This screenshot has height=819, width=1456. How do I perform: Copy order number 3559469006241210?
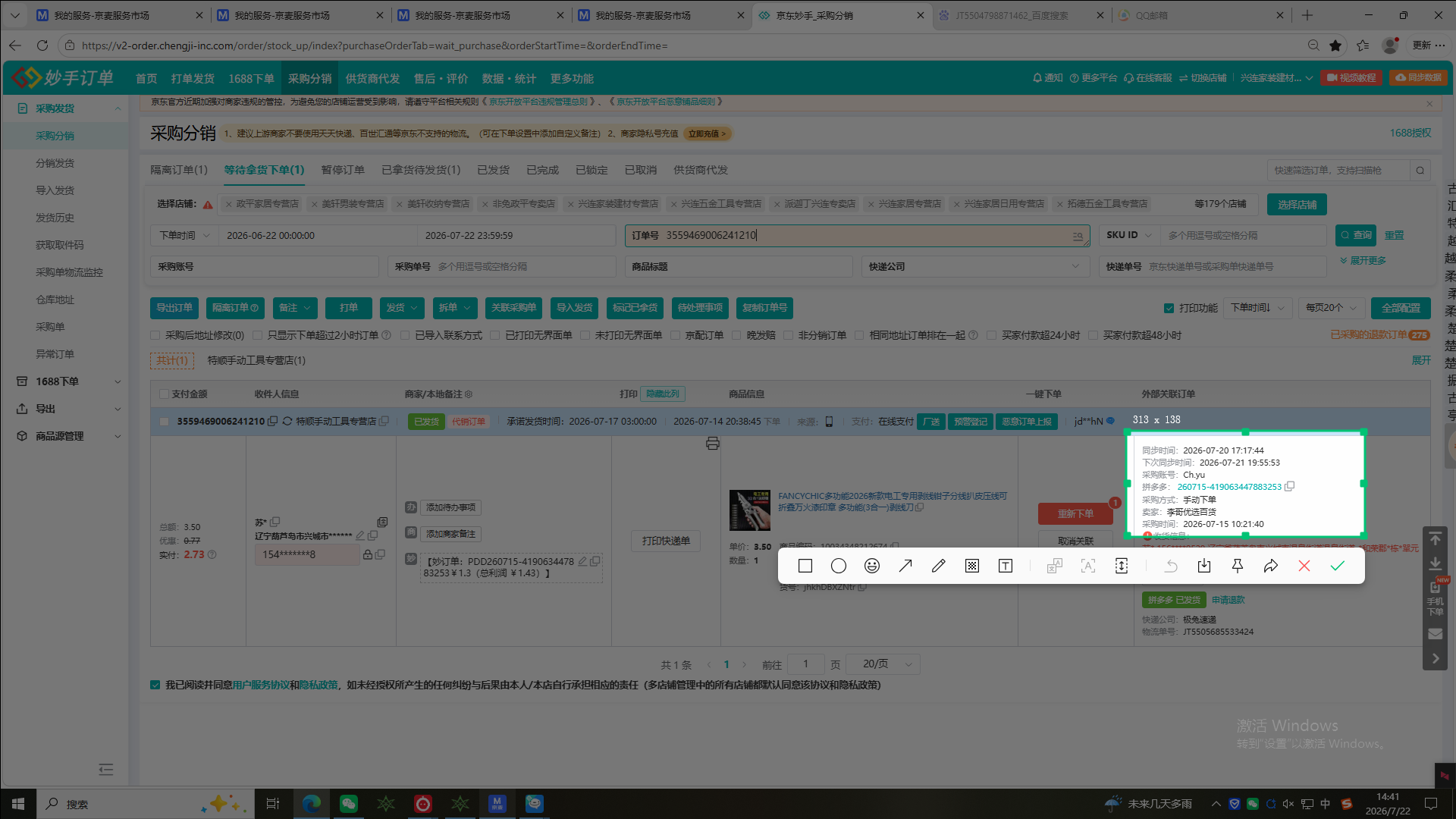click(272, 422)
